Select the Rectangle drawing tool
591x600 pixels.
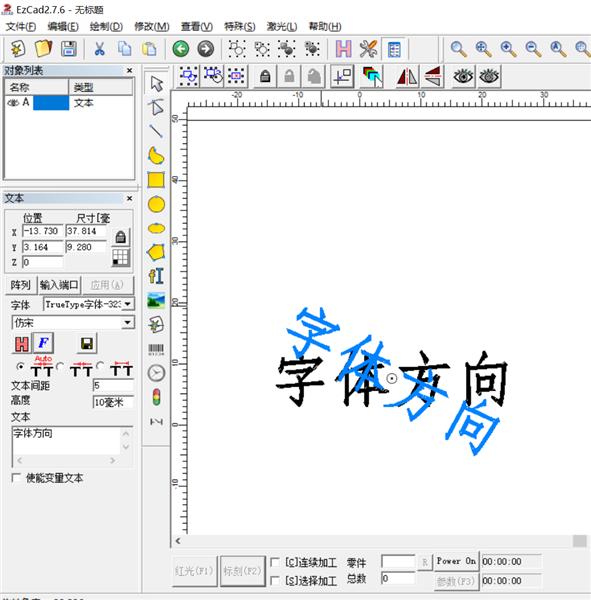tap(156, 180)
